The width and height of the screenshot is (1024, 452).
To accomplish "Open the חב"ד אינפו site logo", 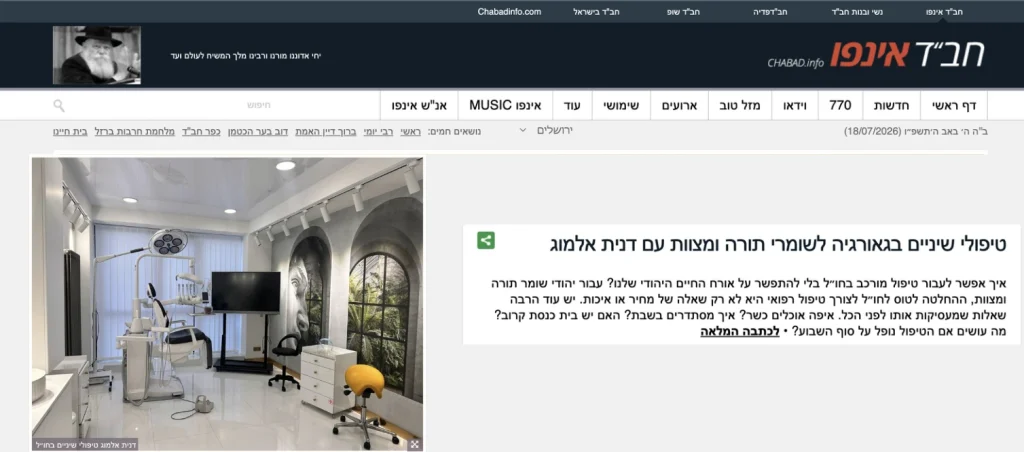I will point(875,54).
